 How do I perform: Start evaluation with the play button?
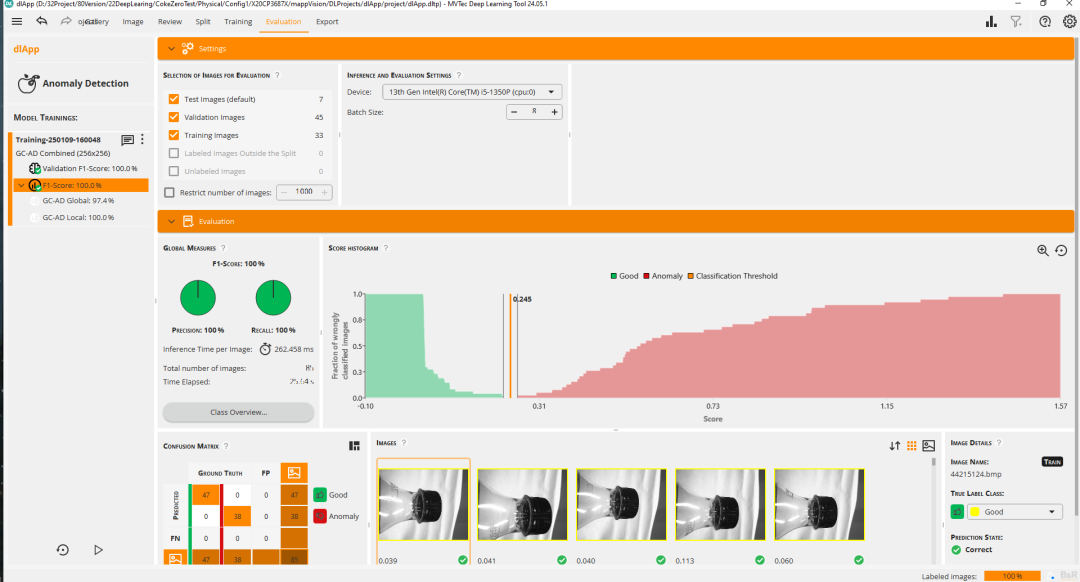tap(98, 549)
